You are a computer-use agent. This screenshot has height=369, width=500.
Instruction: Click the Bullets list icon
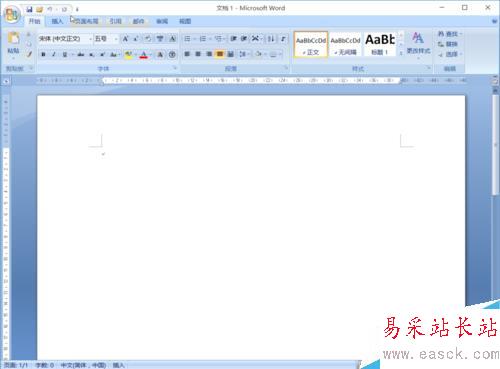187,39
